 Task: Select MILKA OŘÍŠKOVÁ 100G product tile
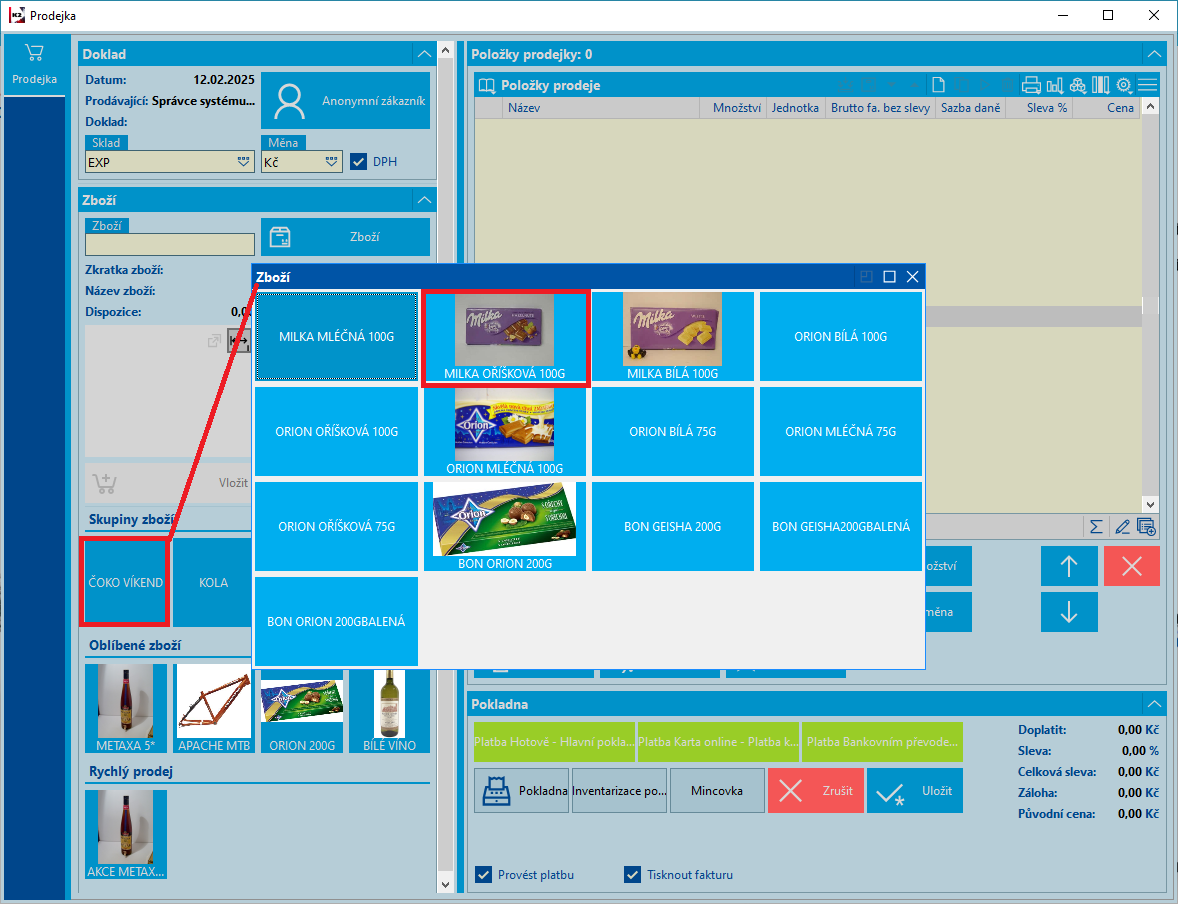click(x=505, y=337)
